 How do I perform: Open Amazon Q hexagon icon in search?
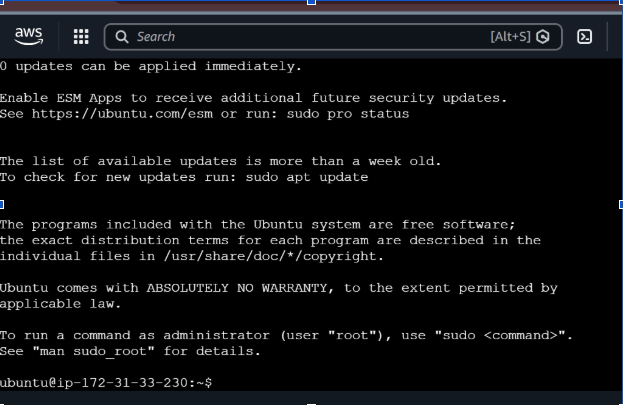[543, 37]
